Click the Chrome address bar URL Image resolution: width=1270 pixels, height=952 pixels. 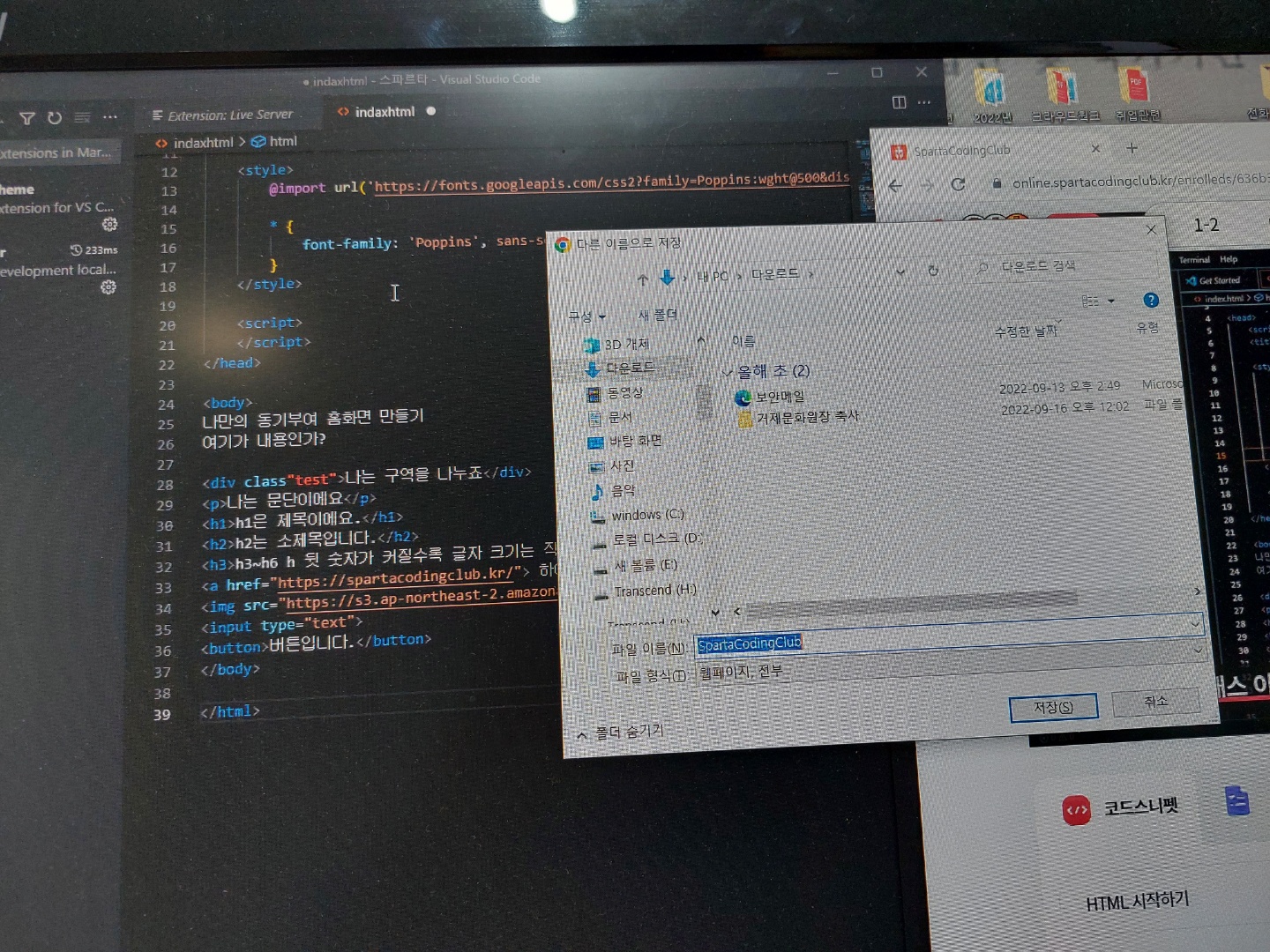pos(1140,181)
